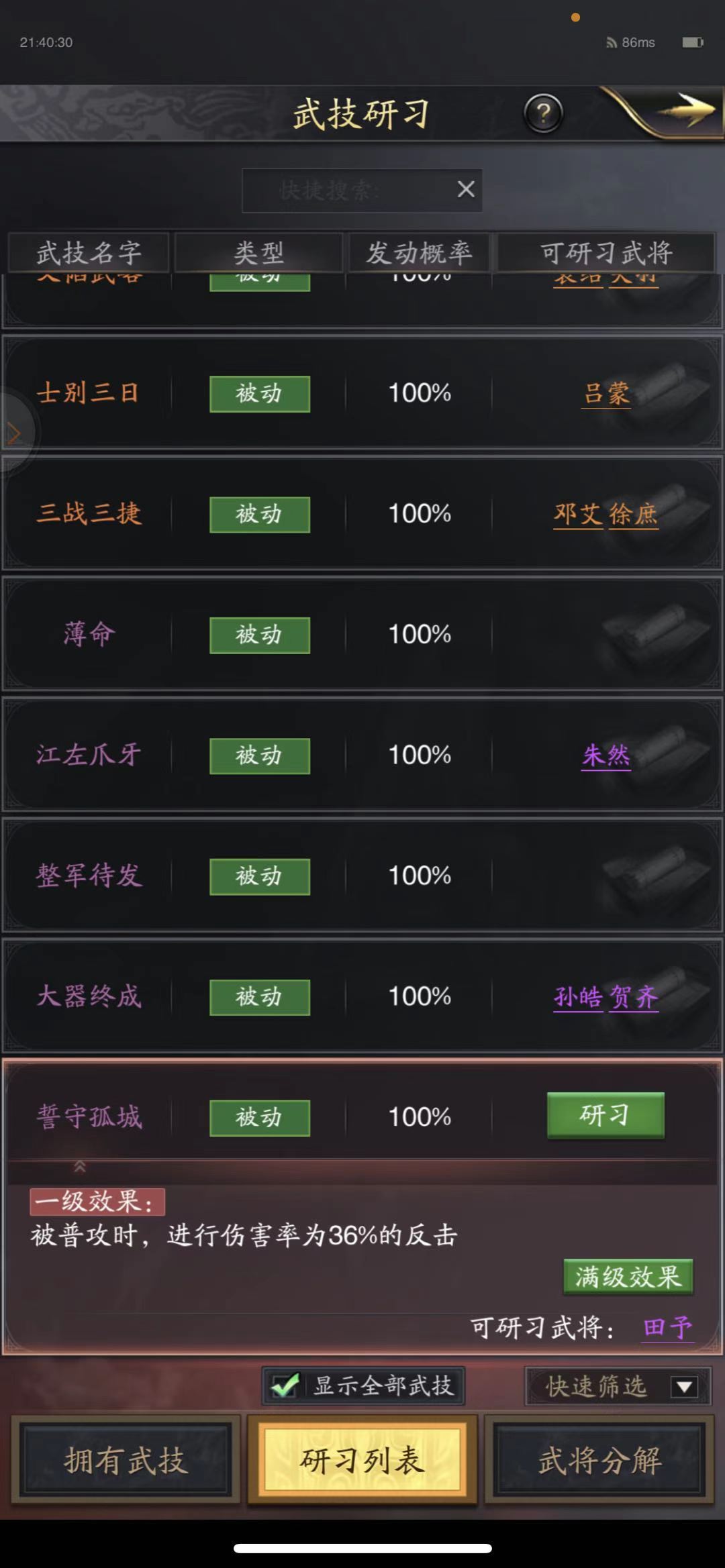Open general 吕蒙 link
This screenshot has width=725, height=1568.
coord(606,393)
